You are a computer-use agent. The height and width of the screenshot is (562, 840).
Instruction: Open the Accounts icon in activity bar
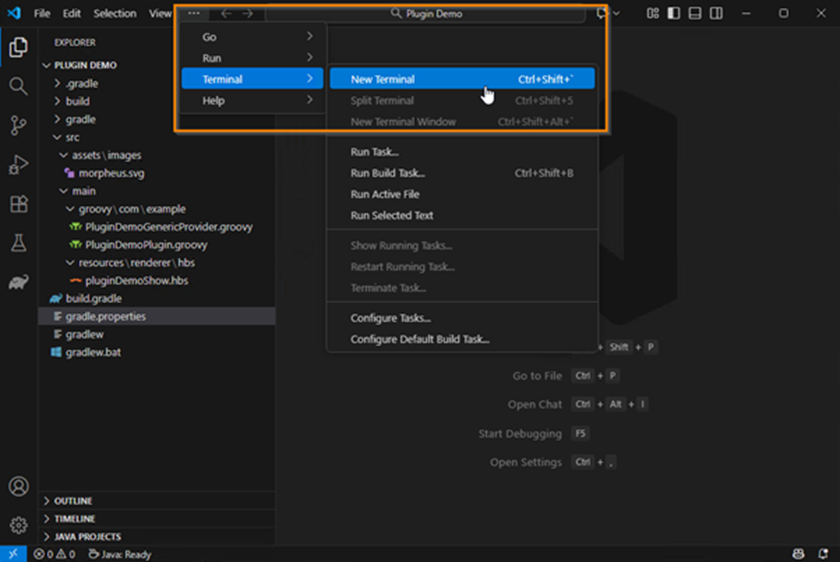[x=18, y=486]
